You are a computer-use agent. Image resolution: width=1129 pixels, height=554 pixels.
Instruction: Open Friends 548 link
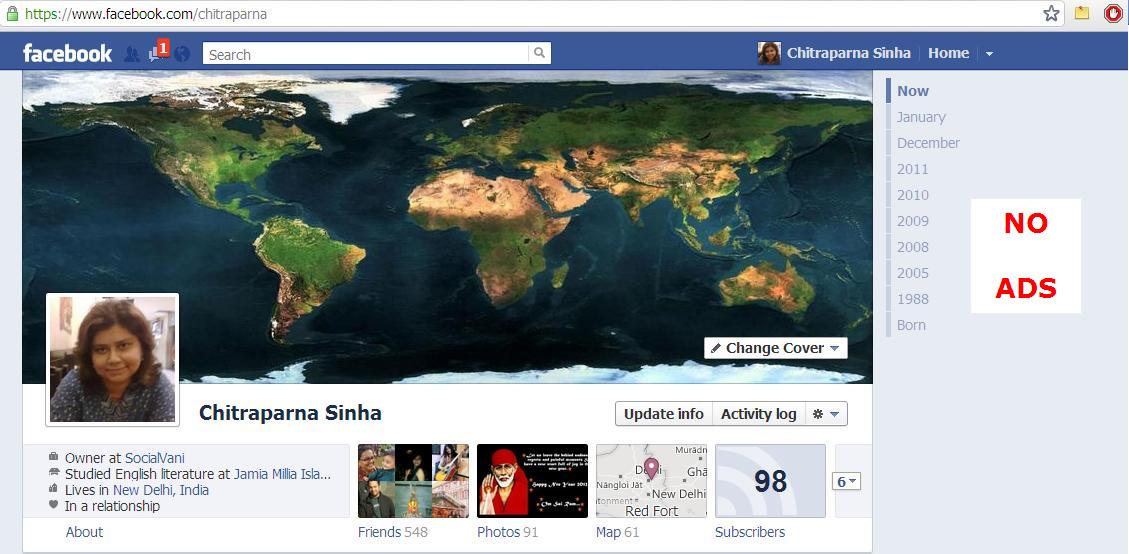(392, 532)
